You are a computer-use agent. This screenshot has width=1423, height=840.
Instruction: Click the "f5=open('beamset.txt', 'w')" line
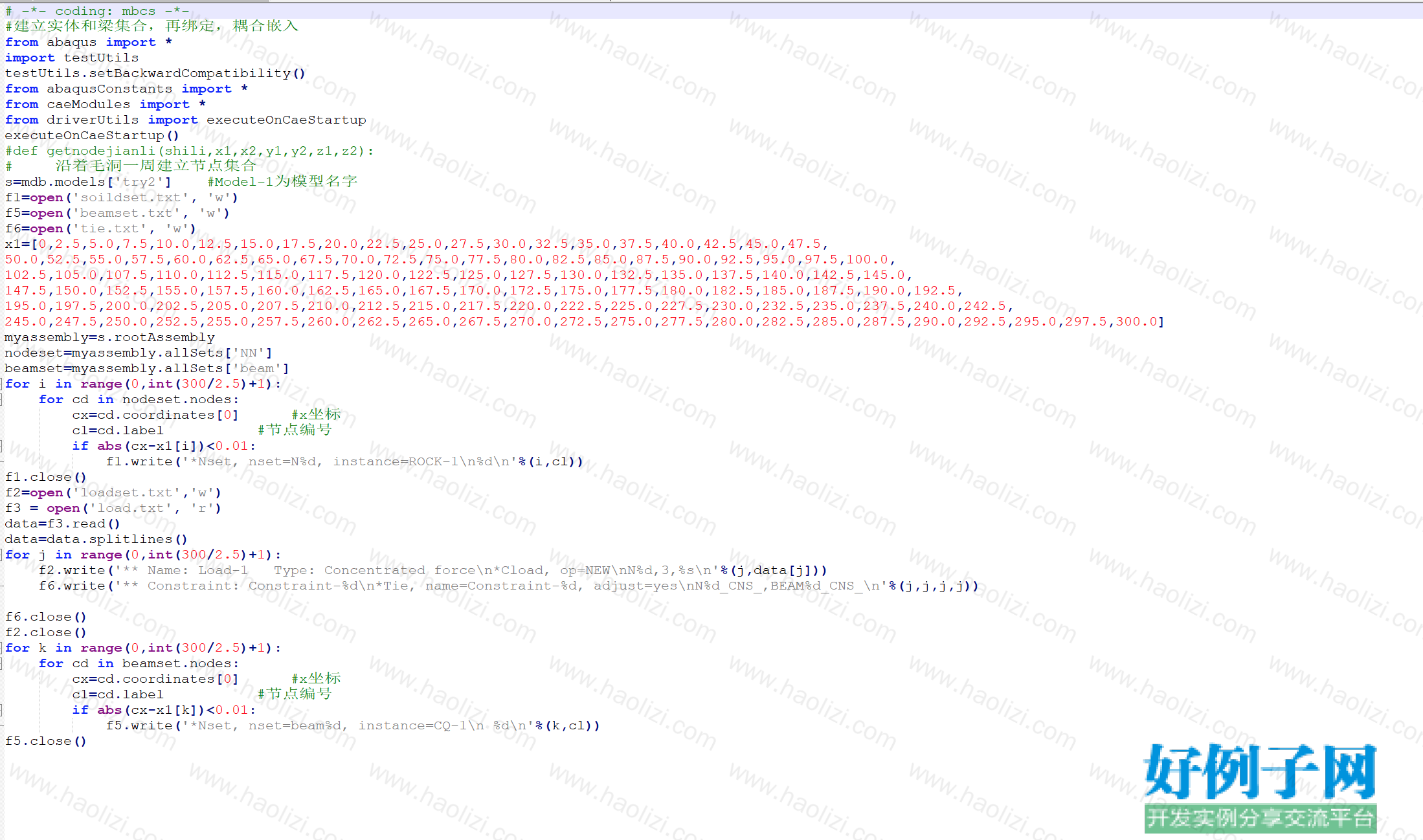[x=117, y=213]
